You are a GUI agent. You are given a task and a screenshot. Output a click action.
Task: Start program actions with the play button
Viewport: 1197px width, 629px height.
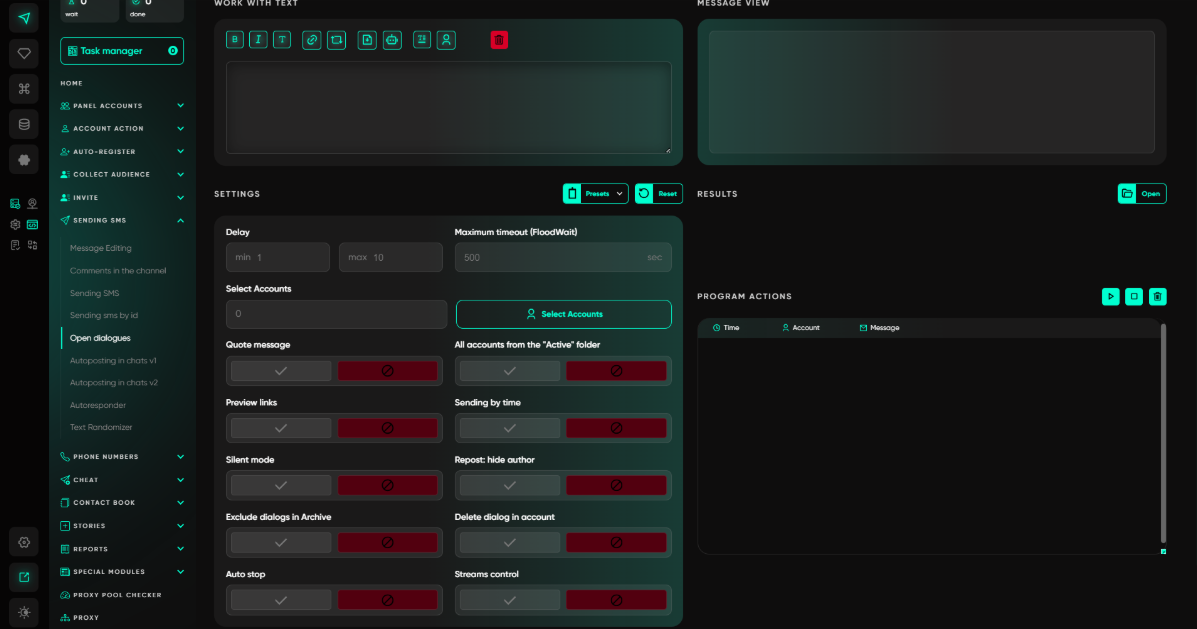click(1111, 296)
